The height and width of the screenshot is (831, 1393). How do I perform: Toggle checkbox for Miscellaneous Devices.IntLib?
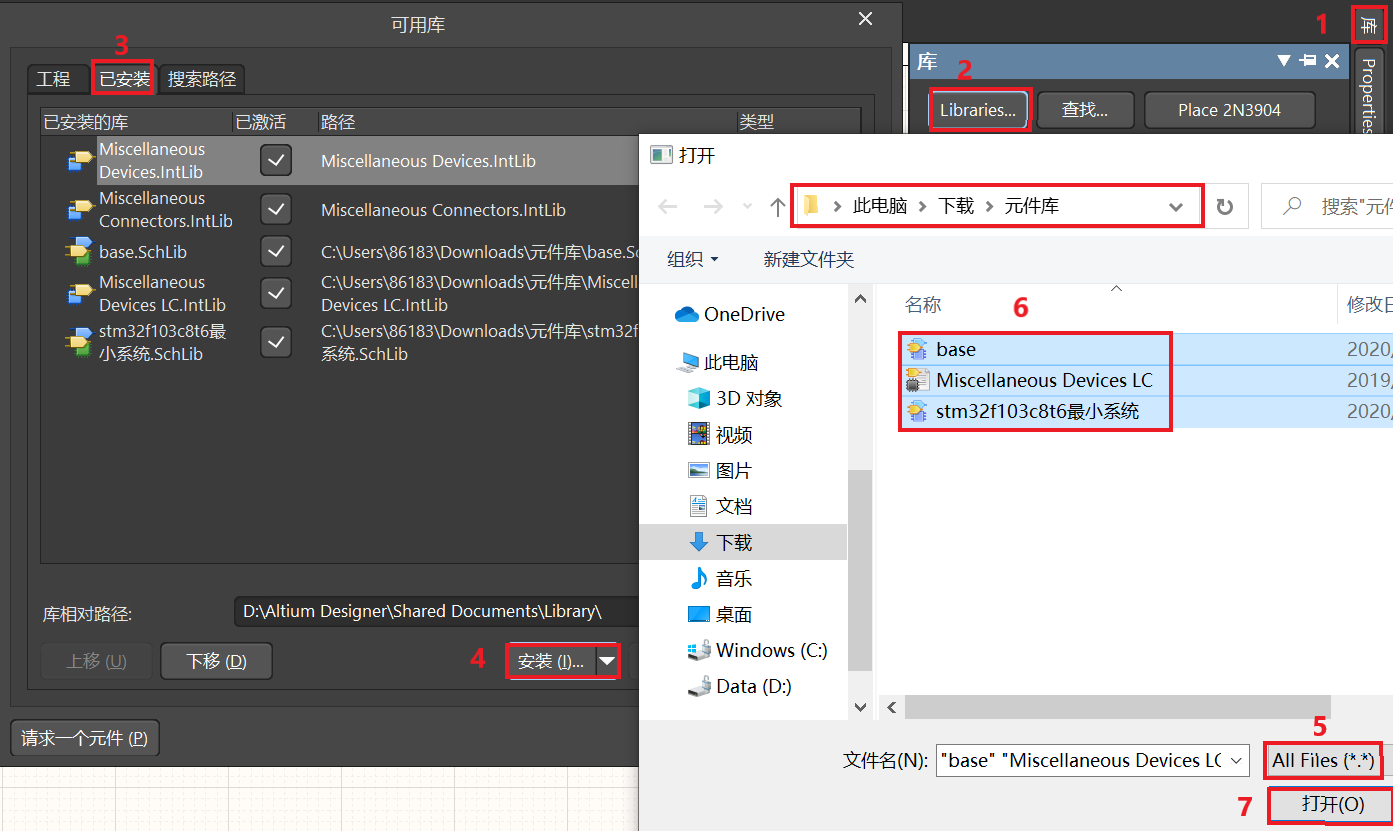[x=275, y=160]
